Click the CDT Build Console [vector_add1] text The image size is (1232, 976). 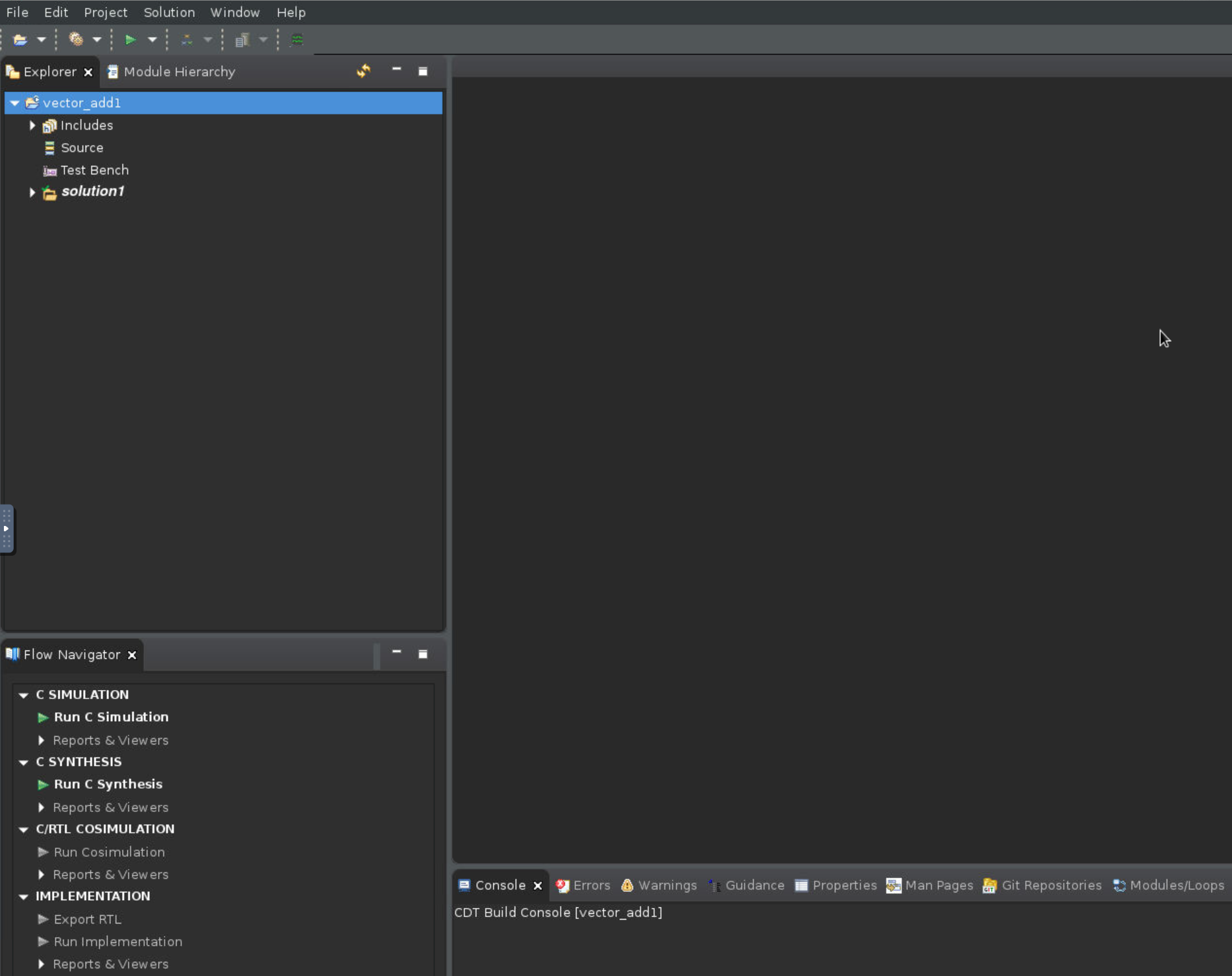558,912
